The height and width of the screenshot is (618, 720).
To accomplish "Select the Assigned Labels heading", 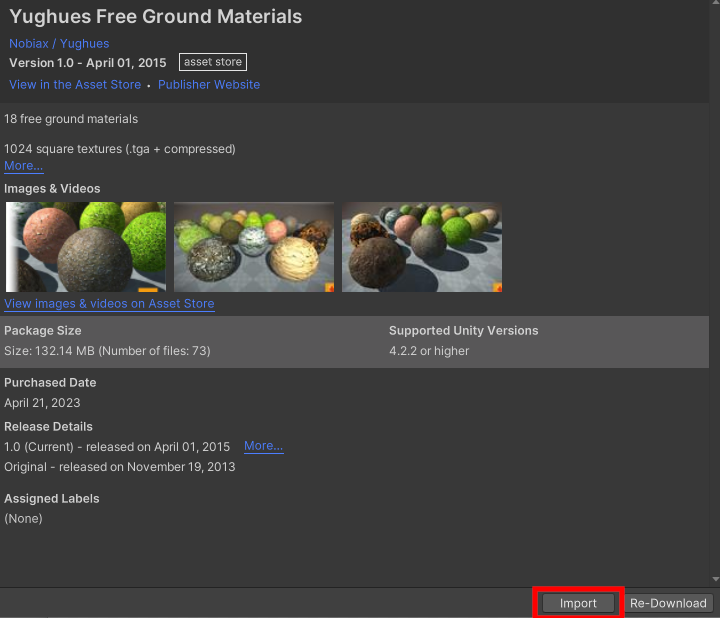I will click(51, 499).
